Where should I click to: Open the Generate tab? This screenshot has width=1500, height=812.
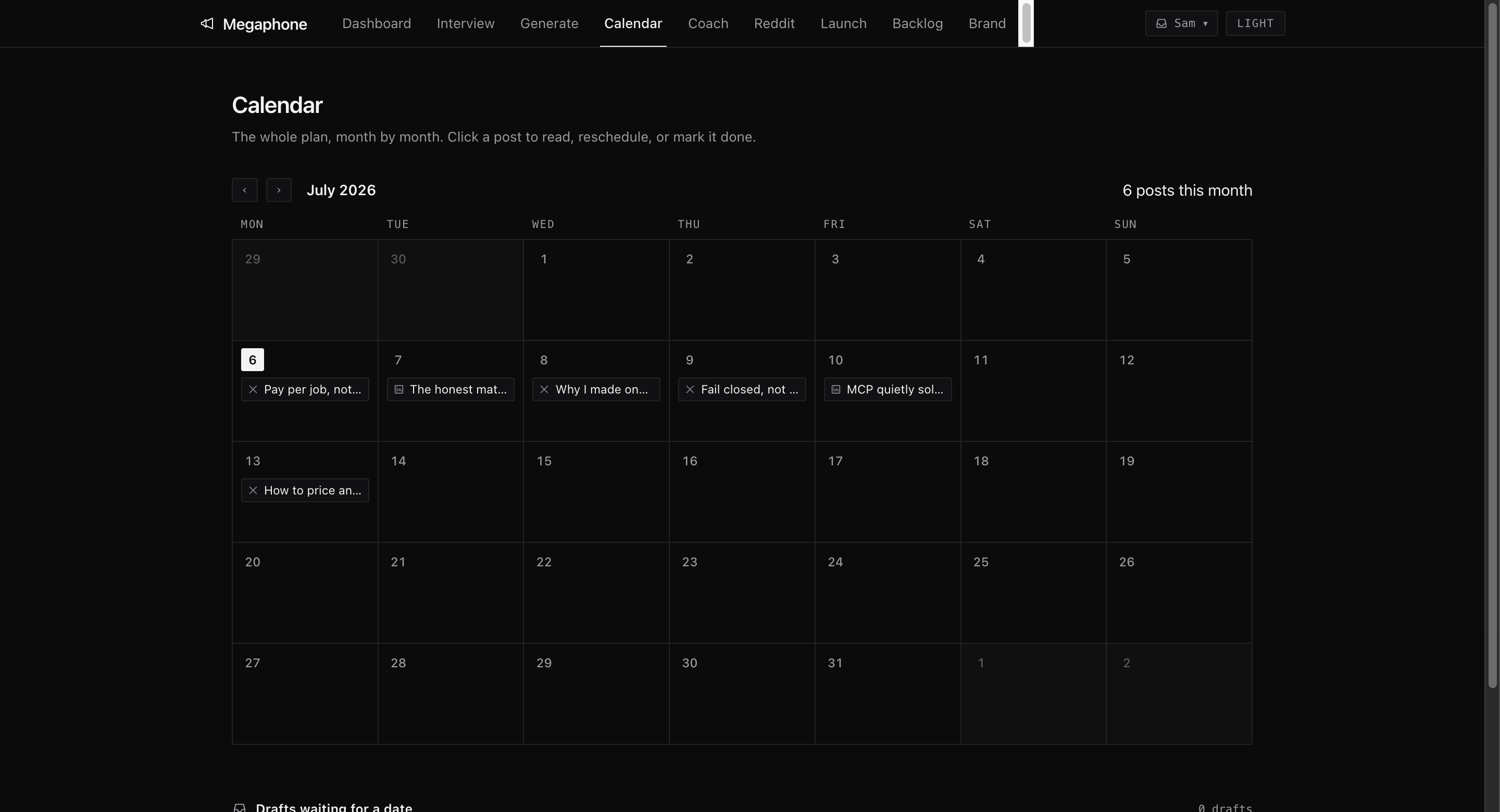(549, 23)
